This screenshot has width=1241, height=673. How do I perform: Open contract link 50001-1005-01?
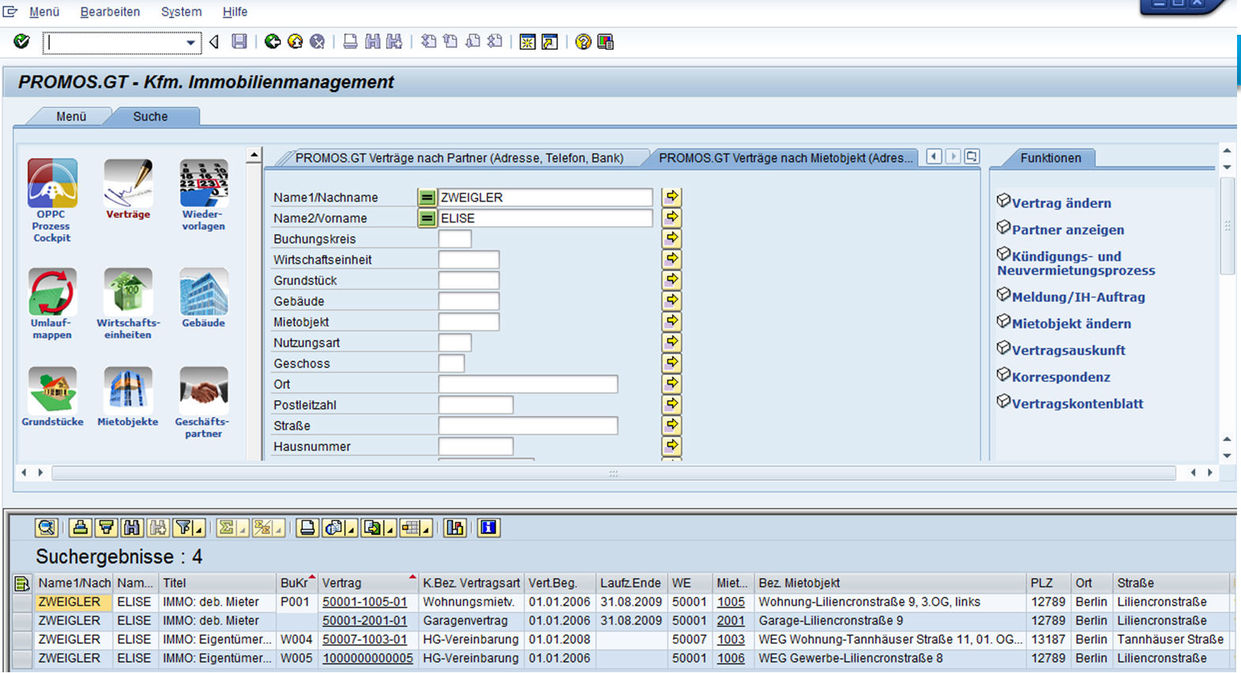pos(364,602)
